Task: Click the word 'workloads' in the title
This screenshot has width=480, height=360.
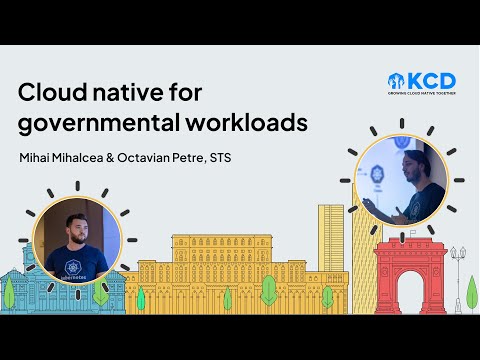Action: pyautogui.click(x=247, y=122)
